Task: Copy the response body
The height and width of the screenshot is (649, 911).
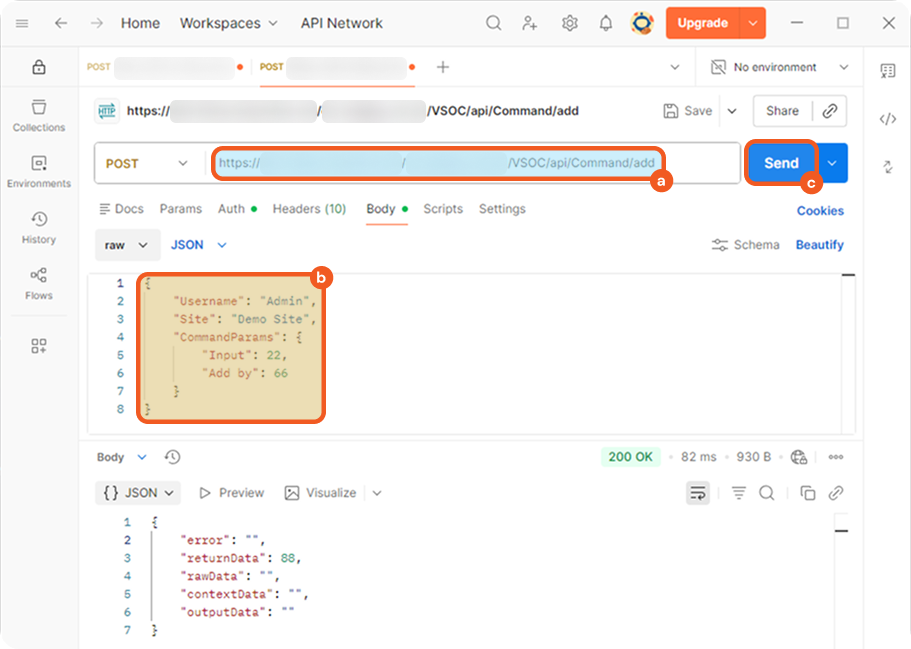Action: [x=807, y=492]
